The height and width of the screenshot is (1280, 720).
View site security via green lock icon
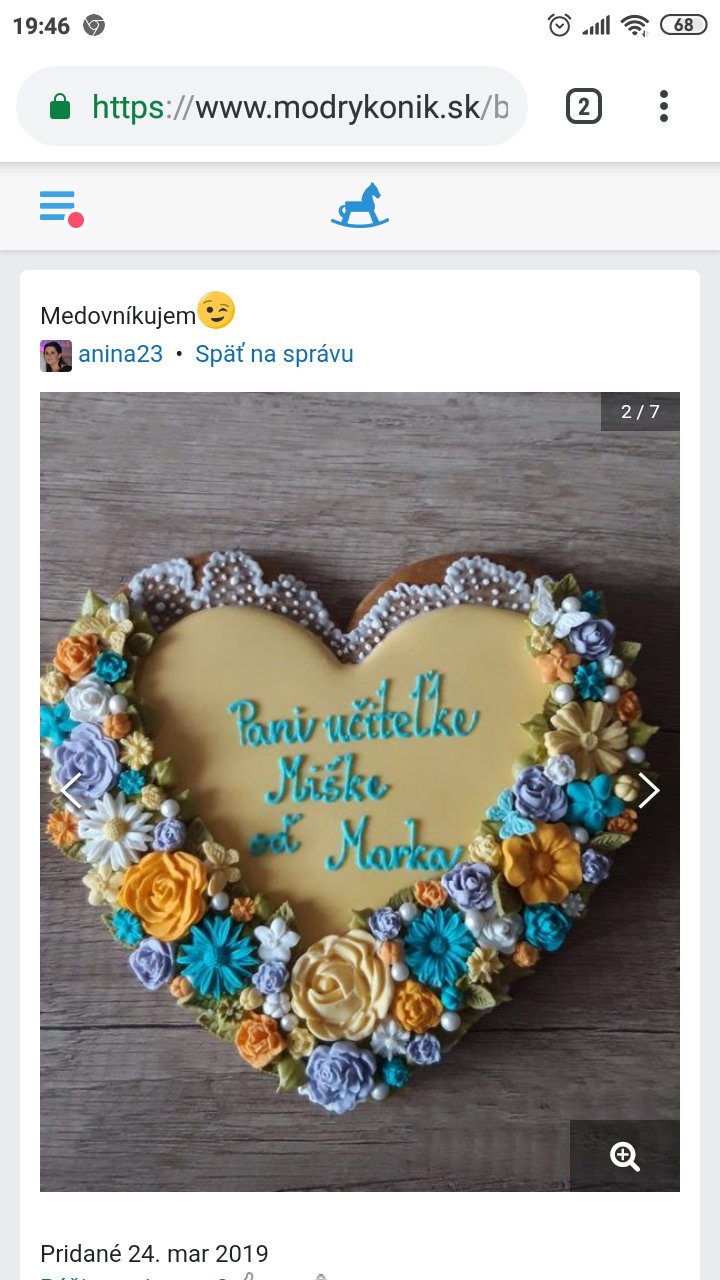60,106
